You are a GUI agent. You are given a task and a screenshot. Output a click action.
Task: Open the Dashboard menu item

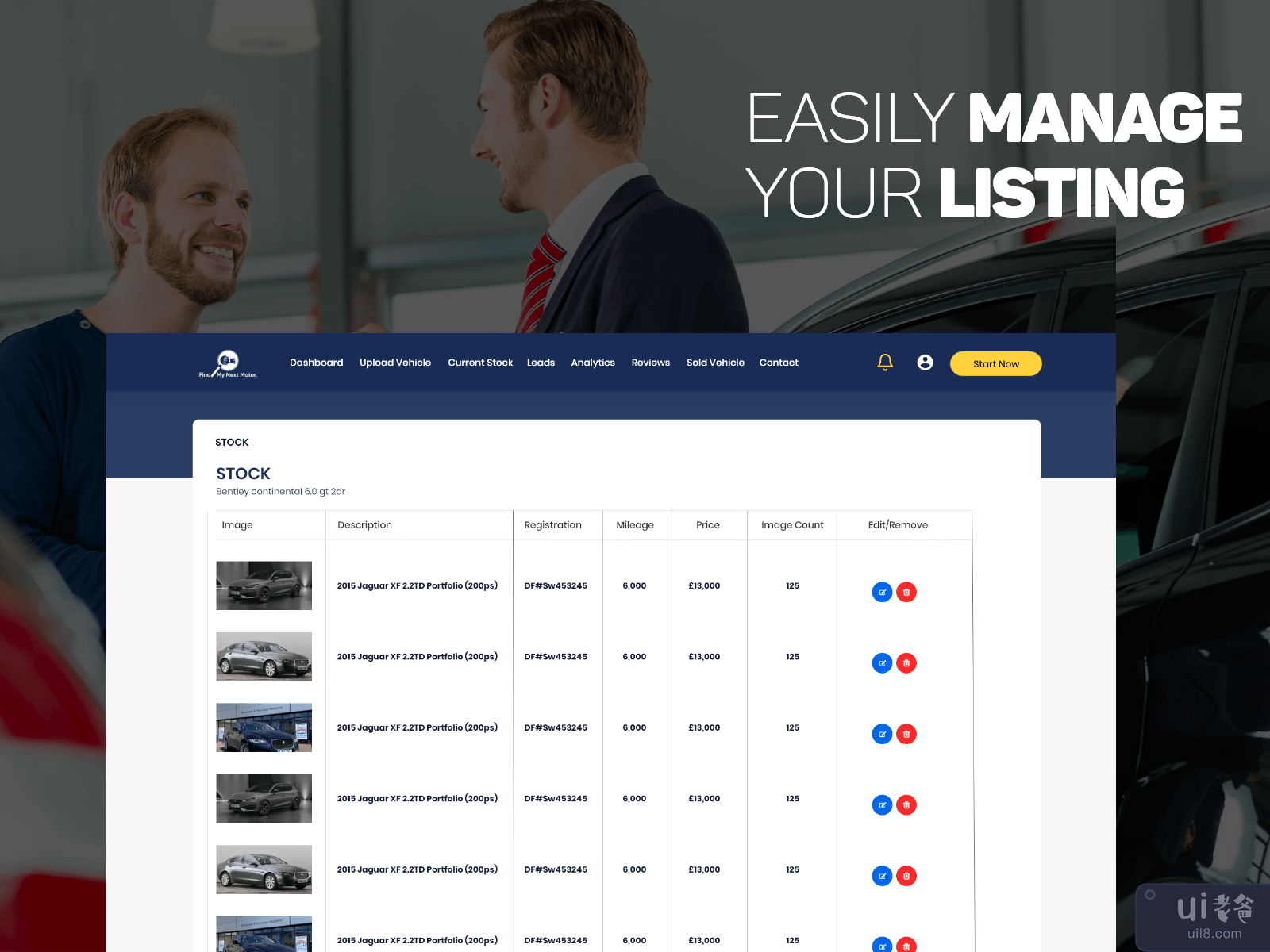point(316,363)
